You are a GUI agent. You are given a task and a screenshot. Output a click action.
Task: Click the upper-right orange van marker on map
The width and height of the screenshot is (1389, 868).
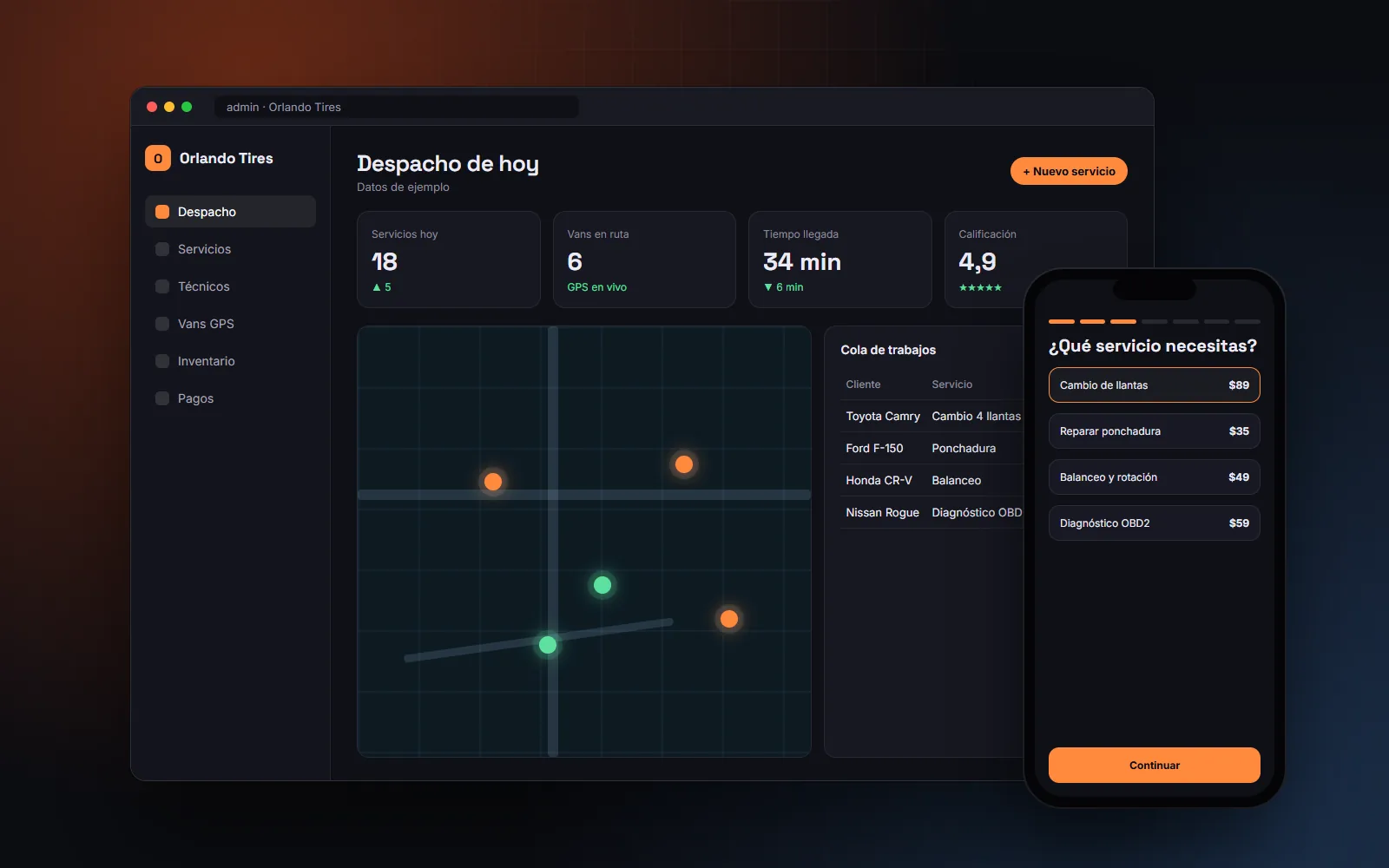point(684,464)
